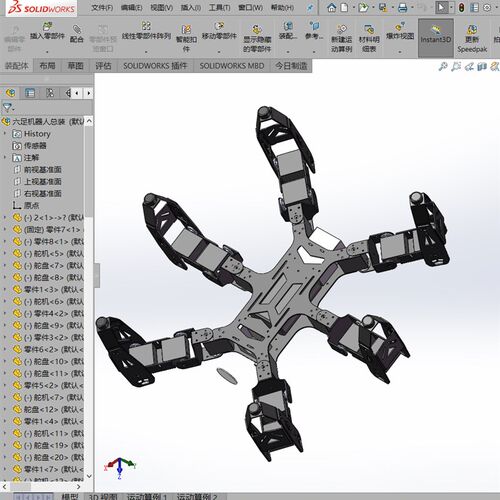Select the 传感器 sensors item
Image resolution: width=500 pixels, height=500 pixels.
pos(35,145)
